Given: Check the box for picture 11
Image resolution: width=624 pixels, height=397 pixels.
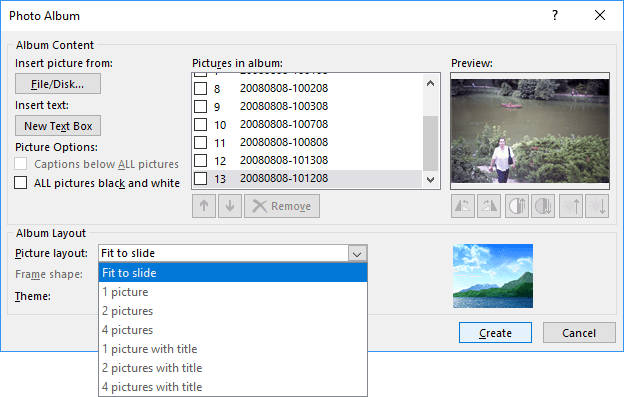Looking at the screenshot, I should 201,142.
